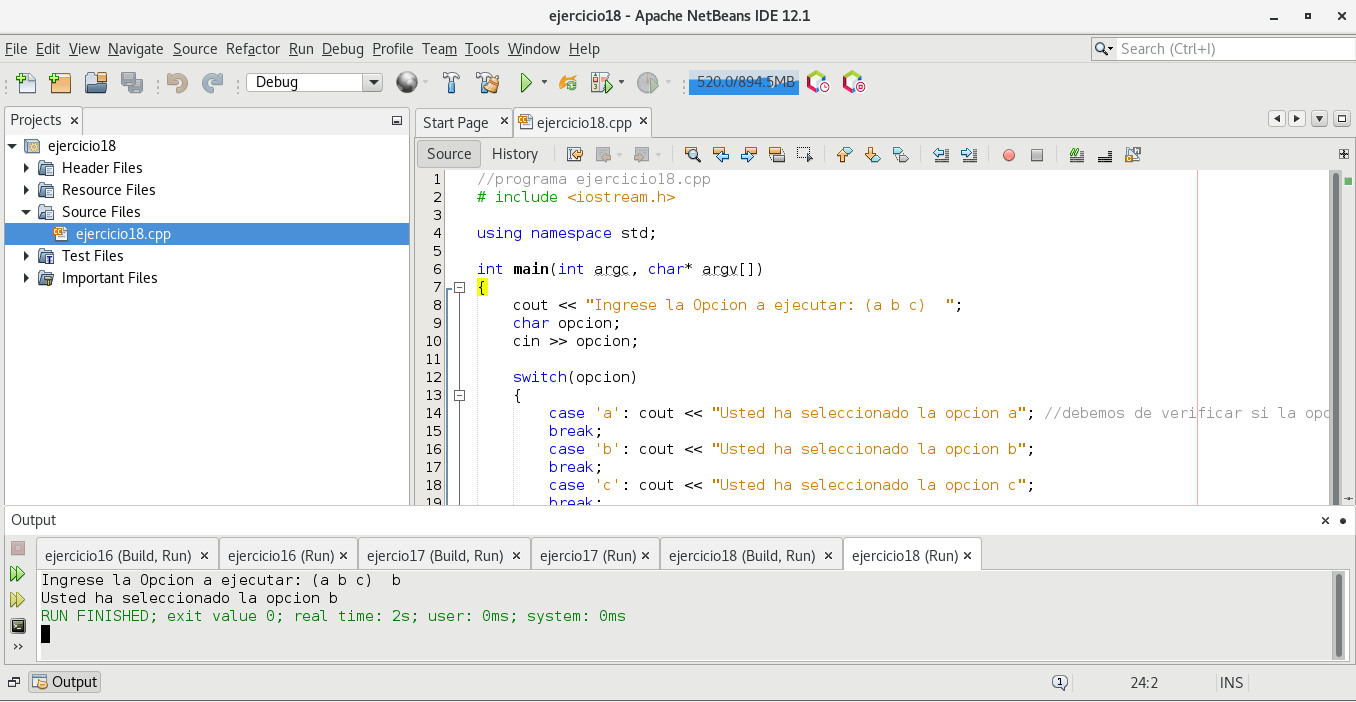The width and height of the screenshot is (1356, 702).
Task: Open the Refactor menu
Action: (x=253, y=49)
